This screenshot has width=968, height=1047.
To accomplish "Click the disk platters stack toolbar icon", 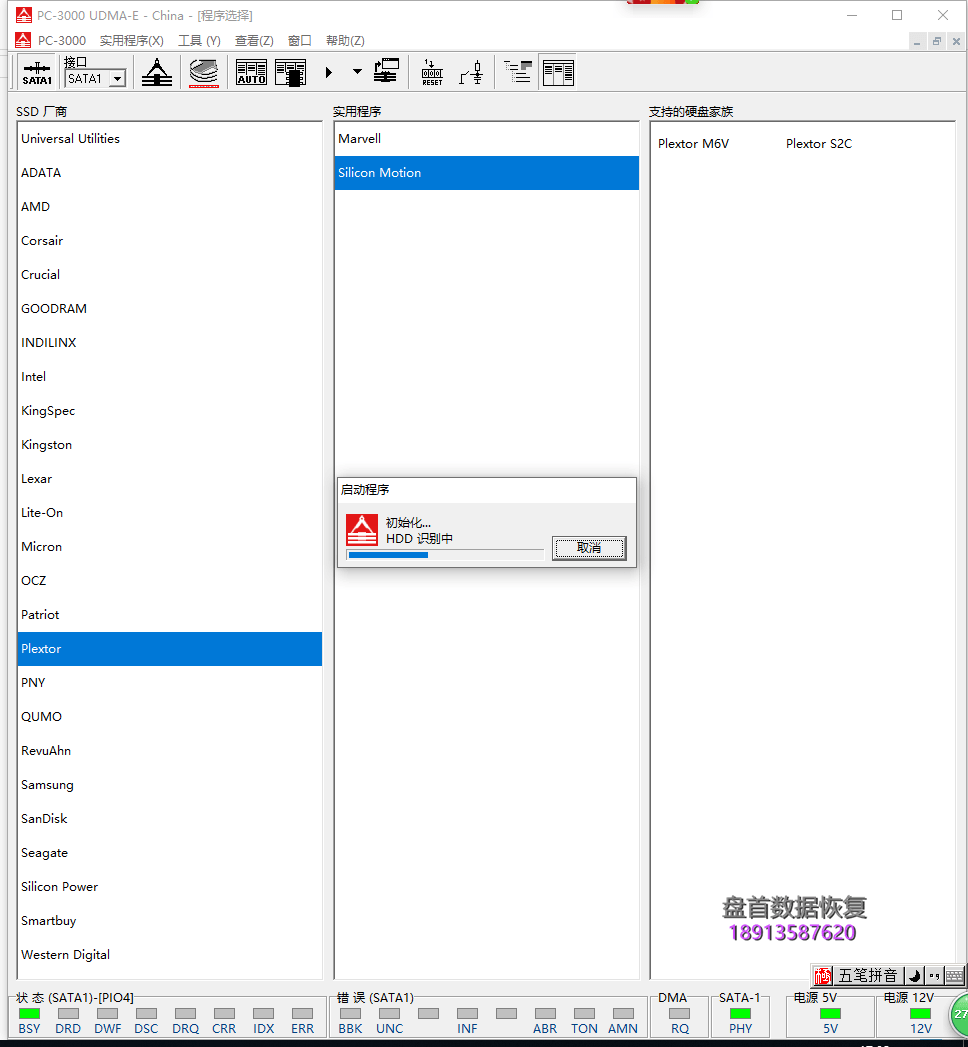I will click(x=204, y=72).
